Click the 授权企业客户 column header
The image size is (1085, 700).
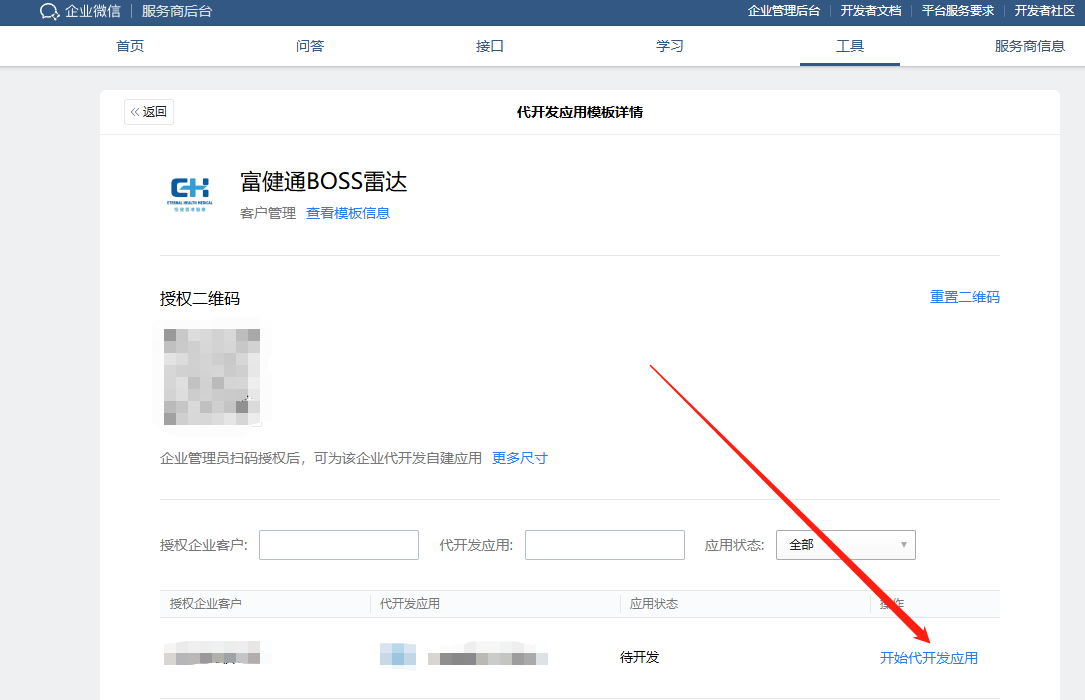pyautogui.click(x=206, y=604)
